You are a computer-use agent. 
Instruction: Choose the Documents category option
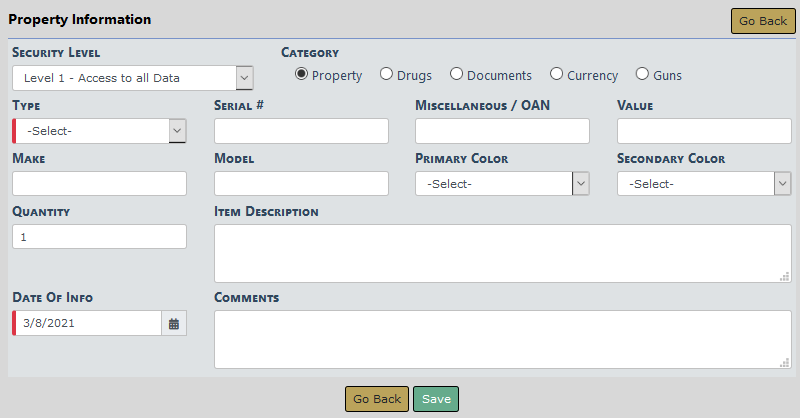456,74
